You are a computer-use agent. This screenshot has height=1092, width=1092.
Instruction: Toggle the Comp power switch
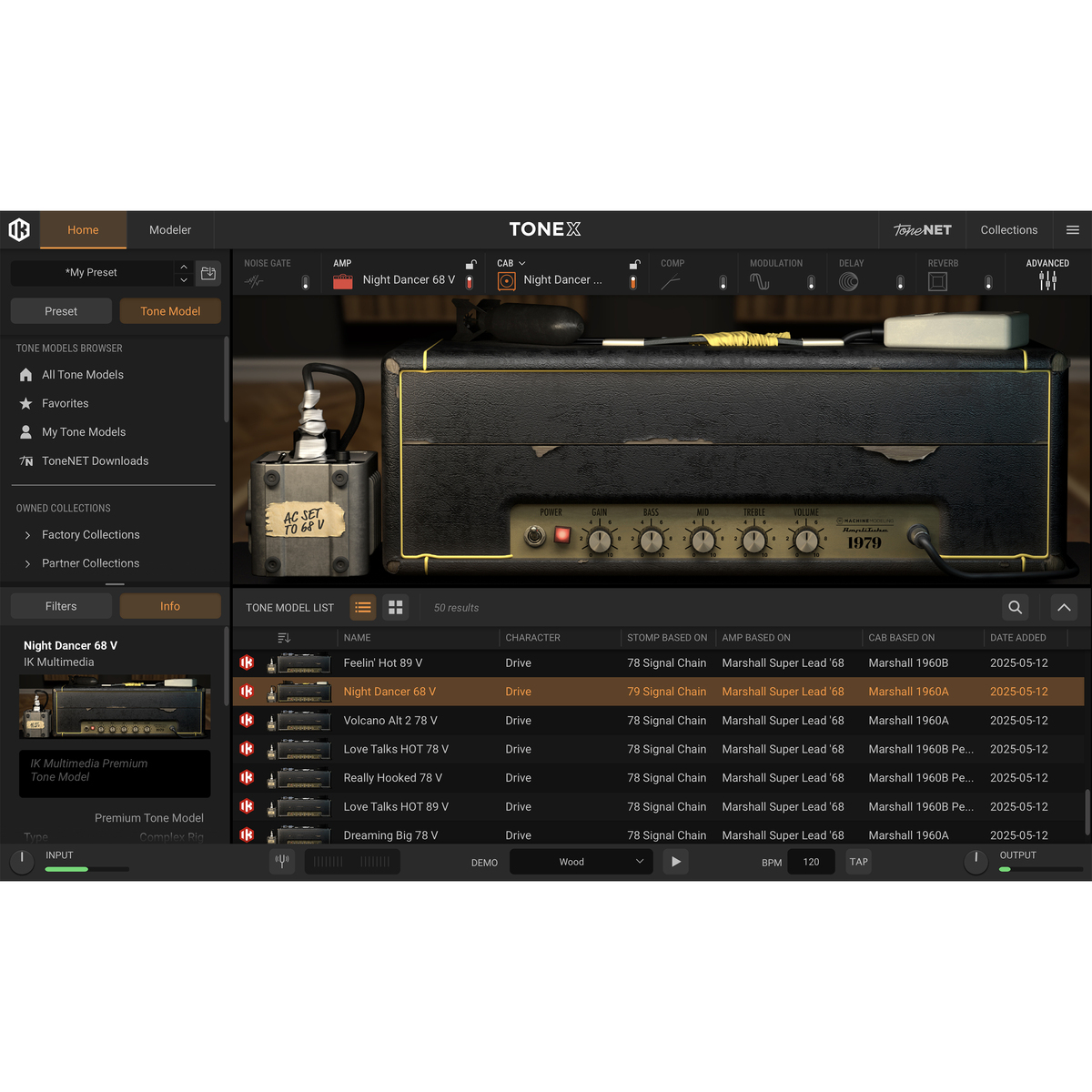coord(723,282)
